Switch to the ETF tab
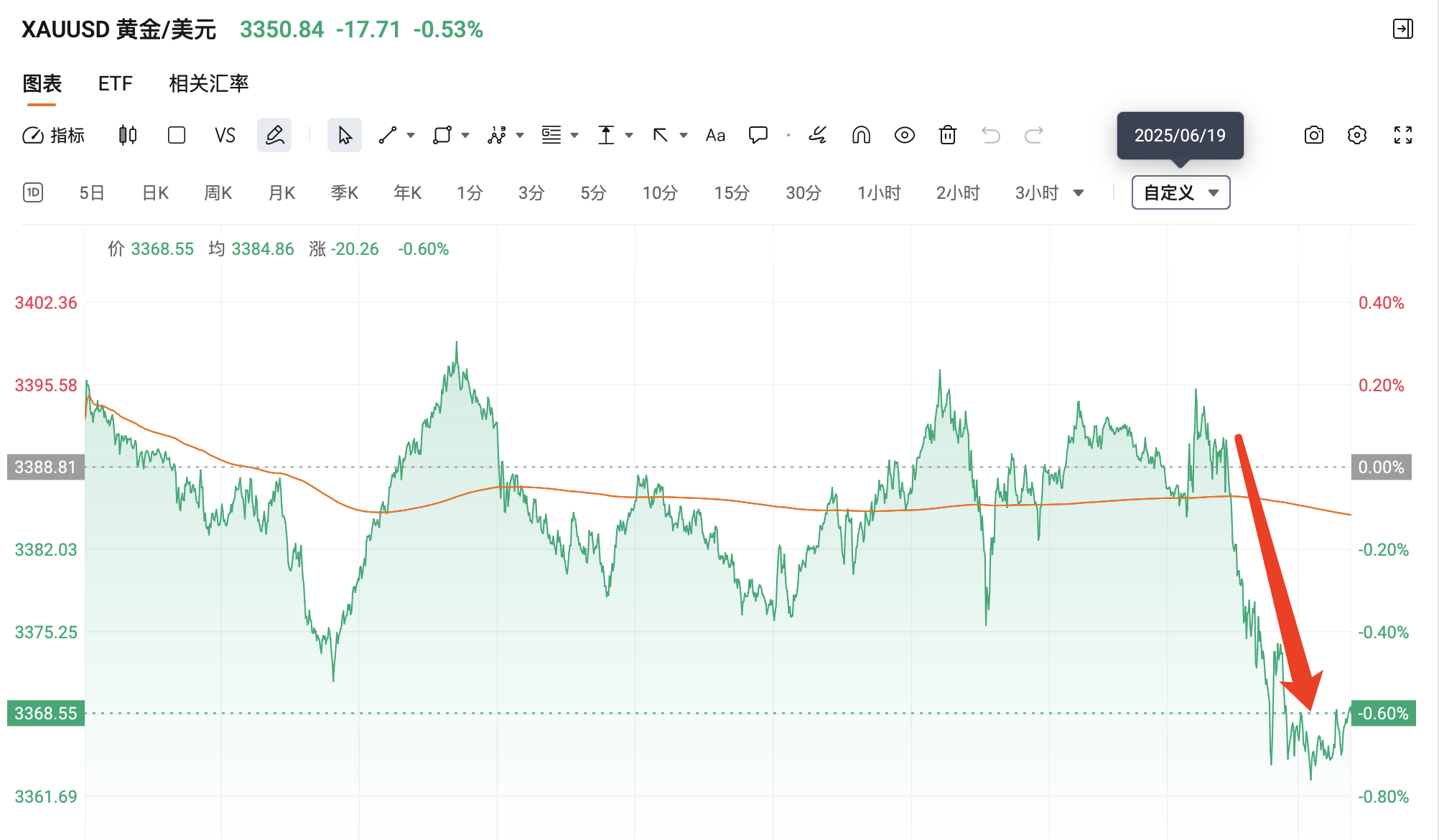The image size is (1439, 840). point(116,83)
